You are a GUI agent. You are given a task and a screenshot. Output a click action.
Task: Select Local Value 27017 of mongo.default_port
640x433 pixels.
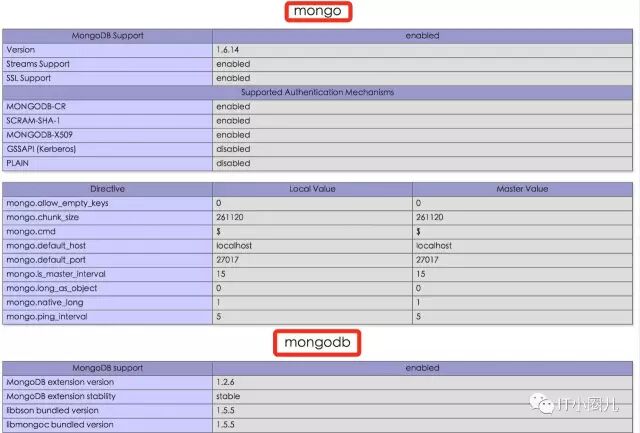coord(227,260)
